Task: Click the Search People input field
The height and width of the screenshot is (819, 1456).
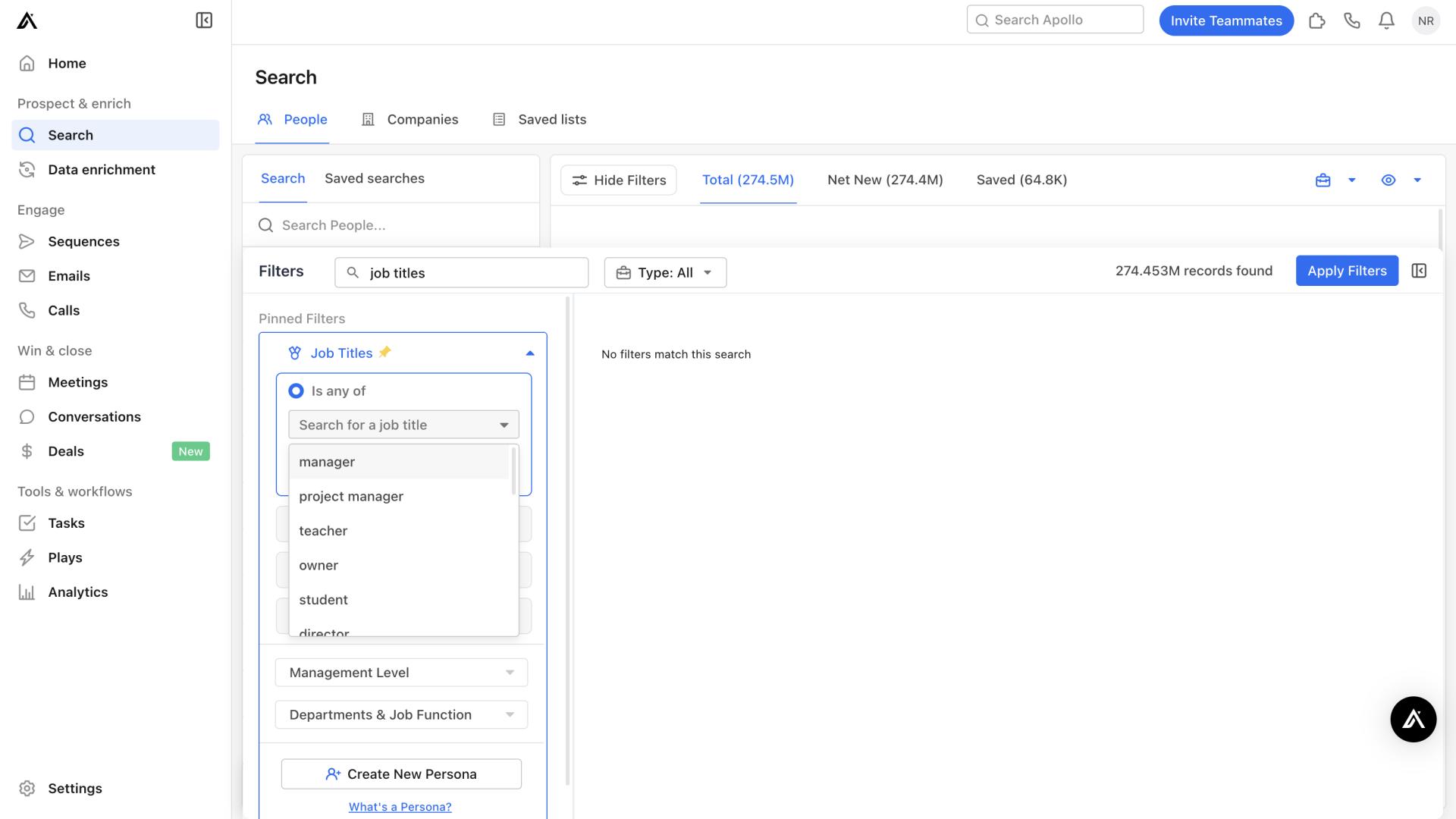Action: [391, 225]
